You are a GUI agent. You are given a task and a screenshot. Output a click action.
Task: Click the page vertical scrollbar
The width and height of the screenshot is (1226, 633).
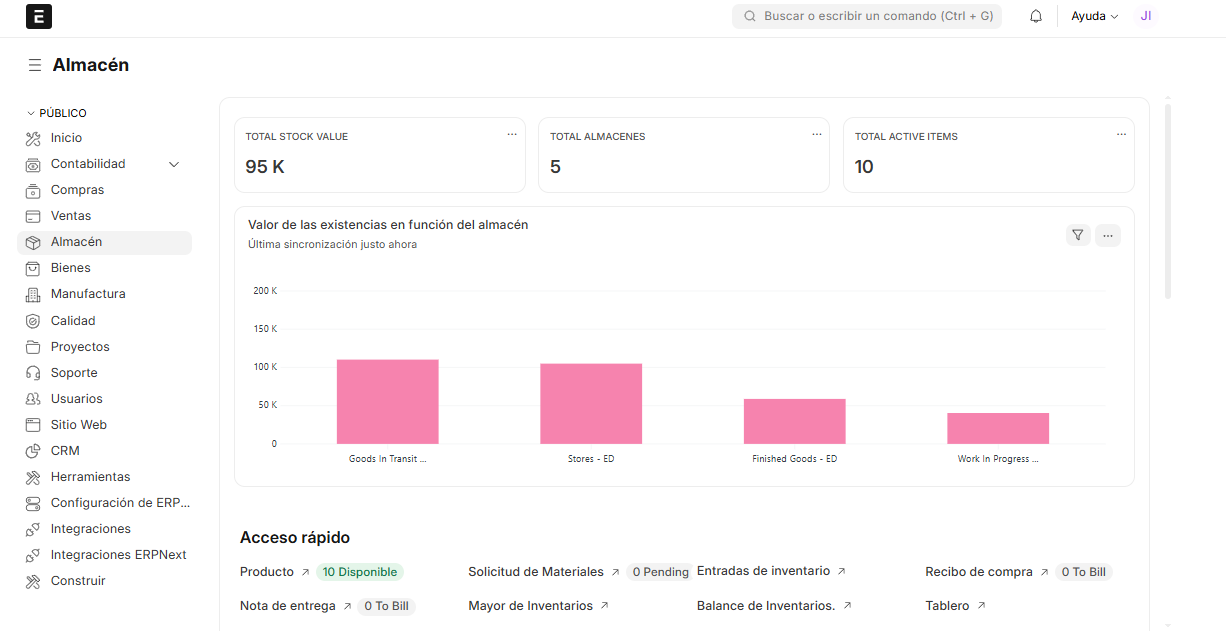coord(1167,198)
